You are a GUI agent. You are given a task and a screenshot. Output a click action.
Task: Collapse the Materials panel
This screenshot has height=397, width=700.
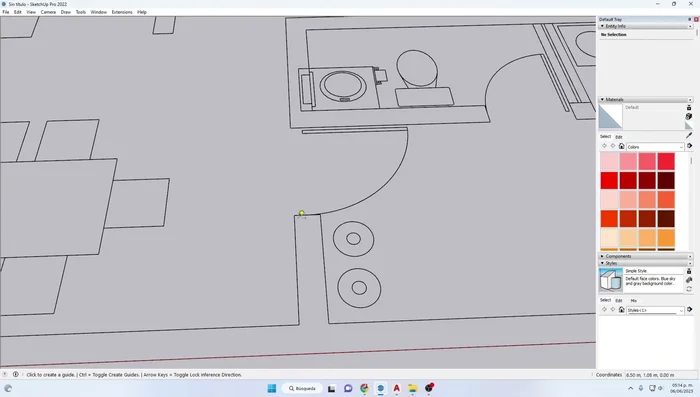pos(602,100)
